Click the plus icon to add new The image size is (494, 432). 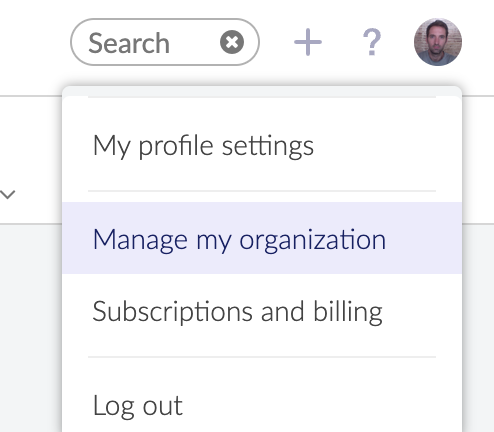308,42
